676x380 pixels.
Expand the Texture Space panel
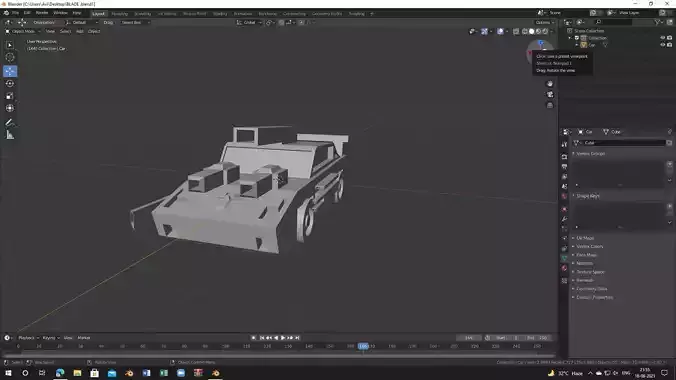[x=590, y=272]
